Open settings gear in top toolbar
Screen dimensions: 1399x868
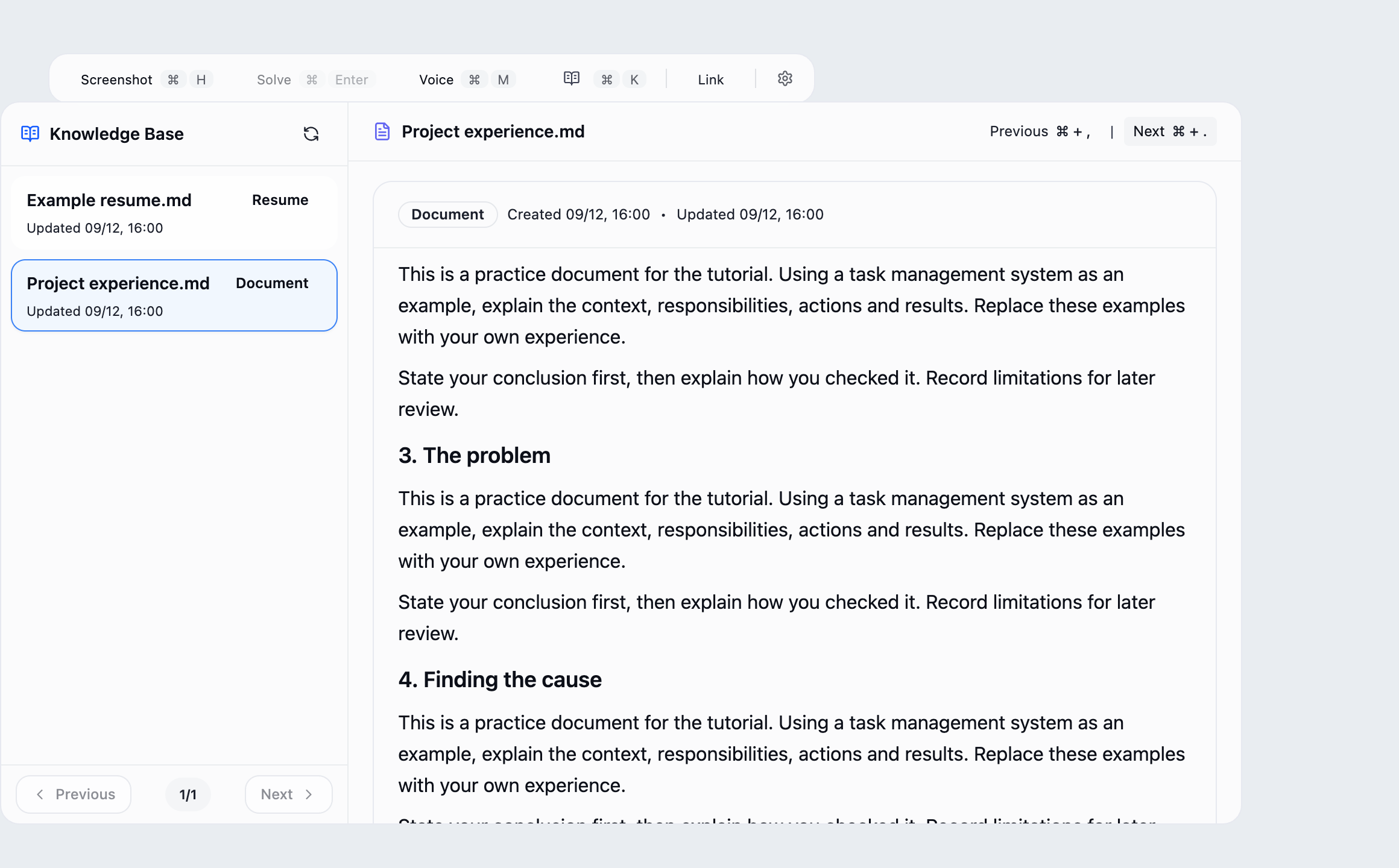click(785, 79)
